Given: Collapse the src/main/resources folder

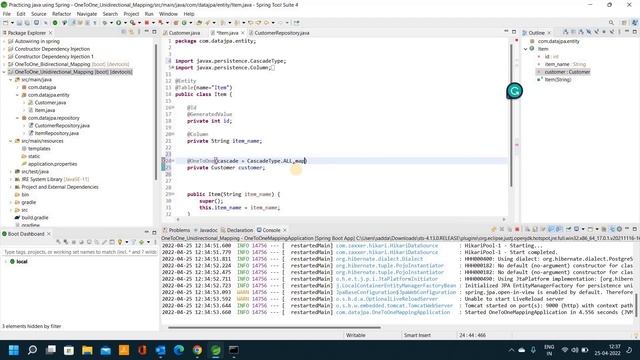Looking at the screenshot, I should [x=11, y=141].
